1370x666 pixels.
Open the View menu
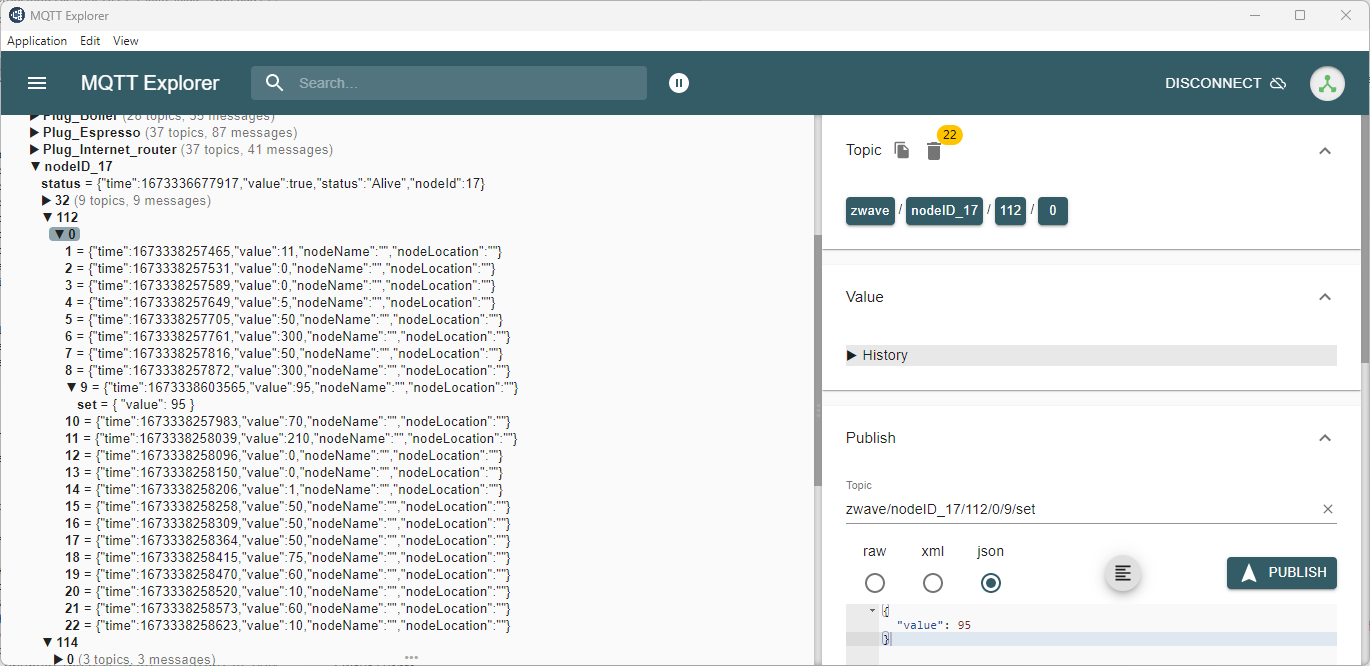click(125, 41)
